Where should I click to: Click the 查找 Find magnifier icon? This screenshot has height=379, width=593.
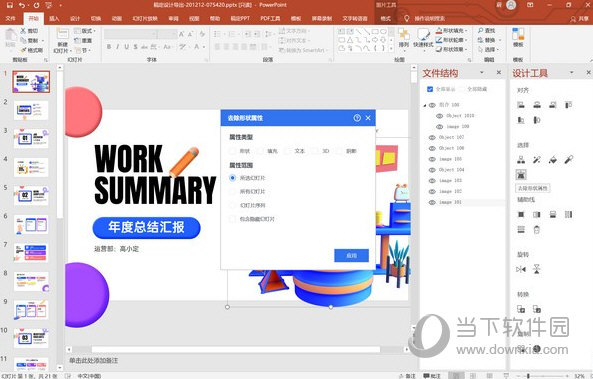click(x=481, y=31)
